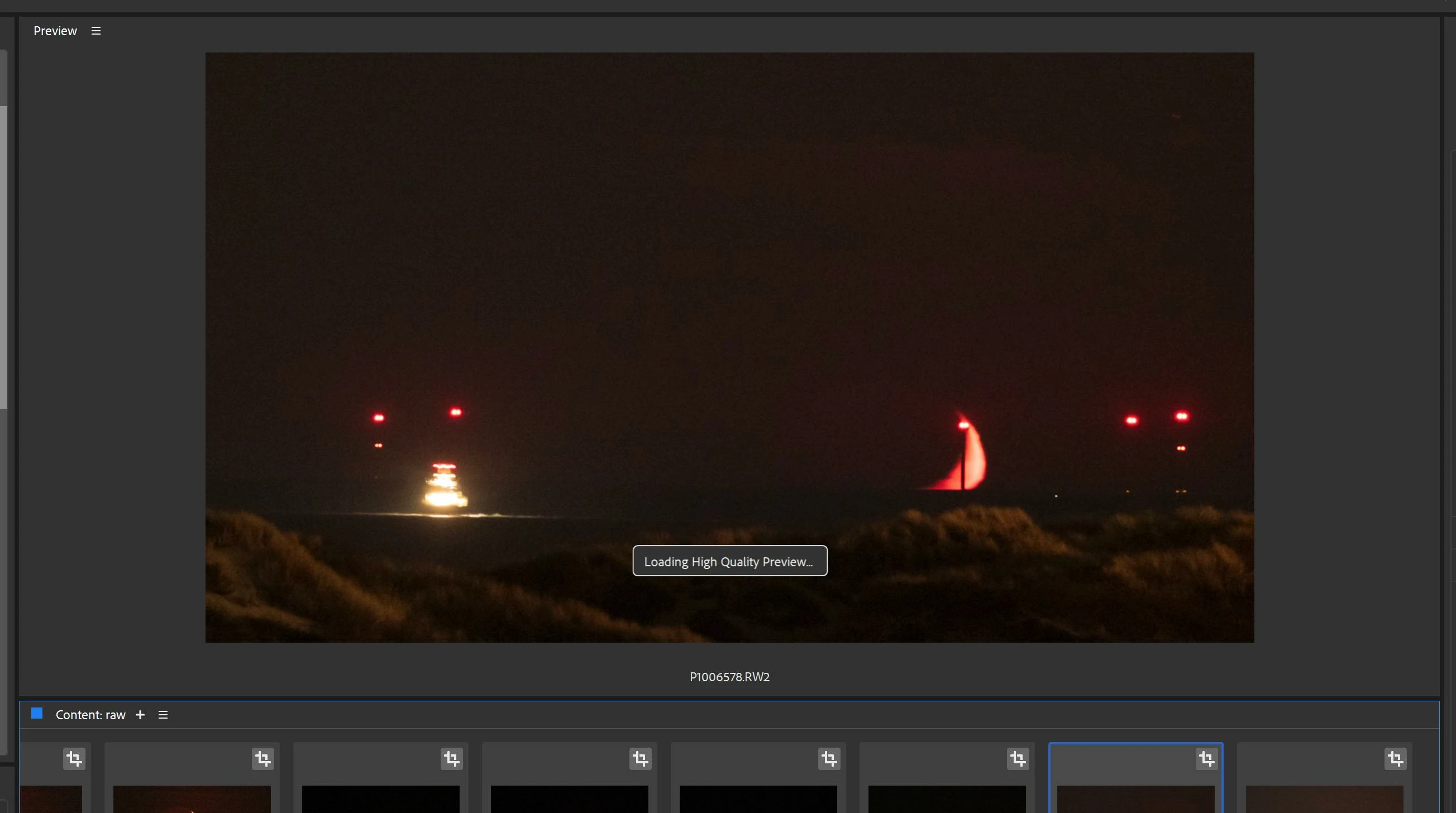Click the plus icon beside Content: raw
The height and width of the screenshot is (813, 1456).
coord(140,715)
